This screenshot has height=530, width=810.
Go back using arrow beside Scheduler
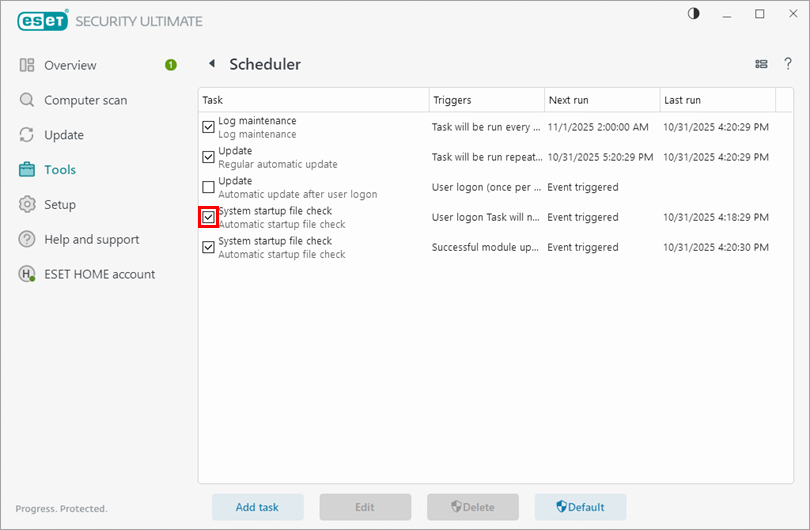tap(212, 64)
